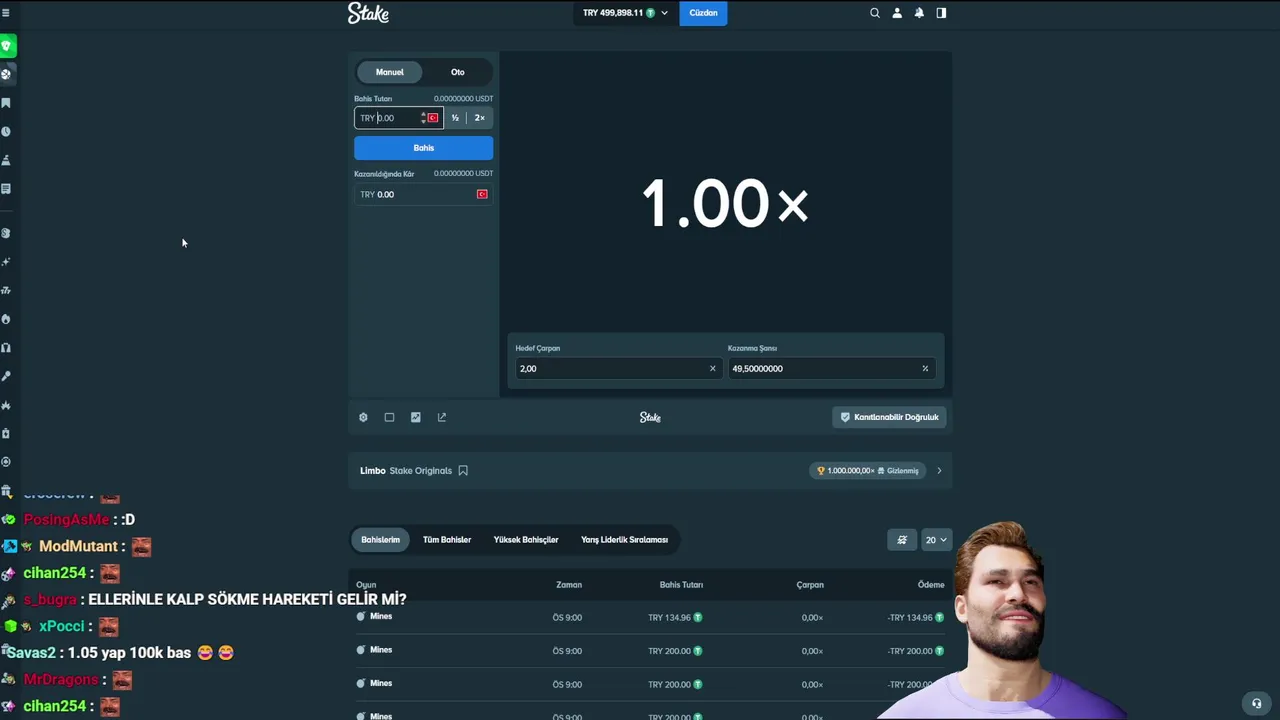Open the slots 777 icon in the sidebar
This screenshot has height=720, width=1280.
(6, 290)
